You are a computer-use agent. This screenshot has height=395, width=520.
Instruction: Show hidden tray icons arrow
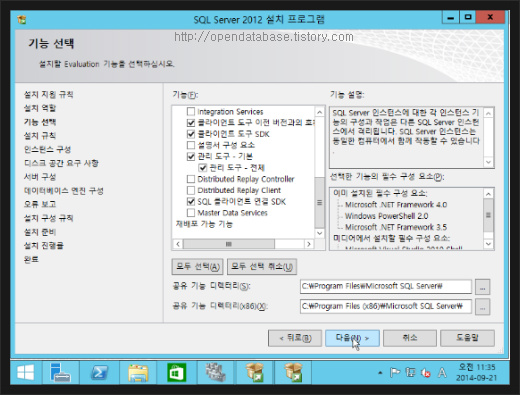pos(380,373)
